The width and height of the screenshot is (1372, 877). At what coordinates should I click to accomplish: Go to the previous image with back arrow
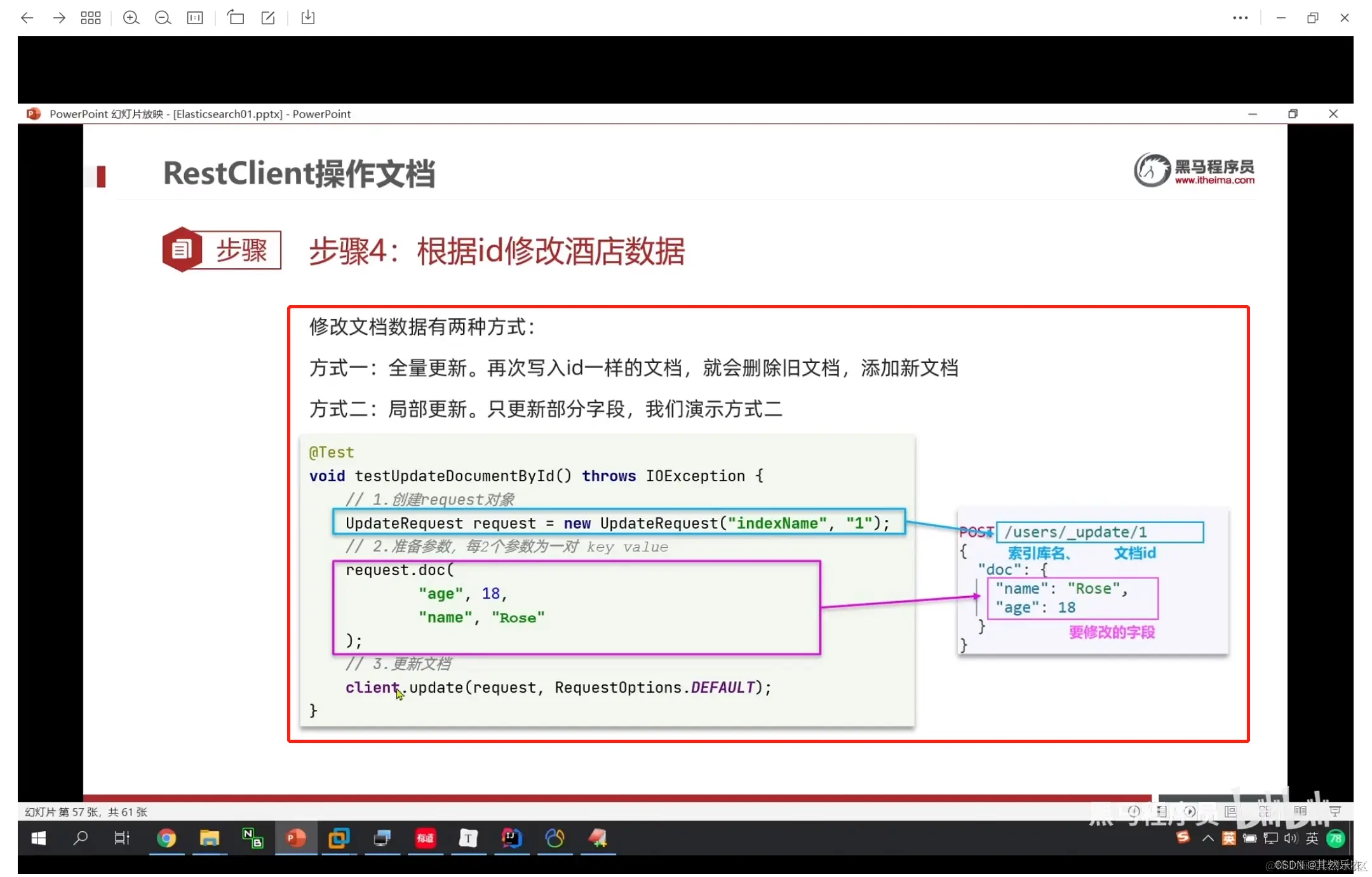(27, 18)
